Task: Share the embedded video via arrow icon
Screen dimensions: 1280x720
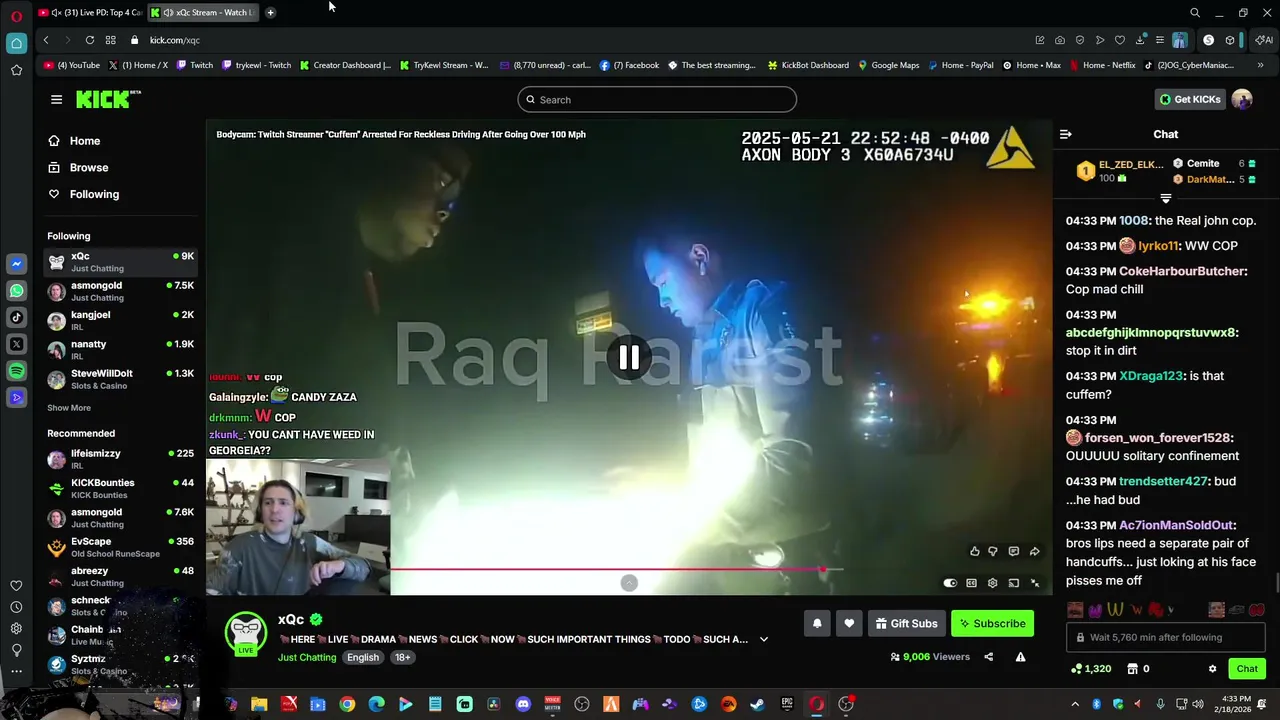Action: (x=1035, y=551)
